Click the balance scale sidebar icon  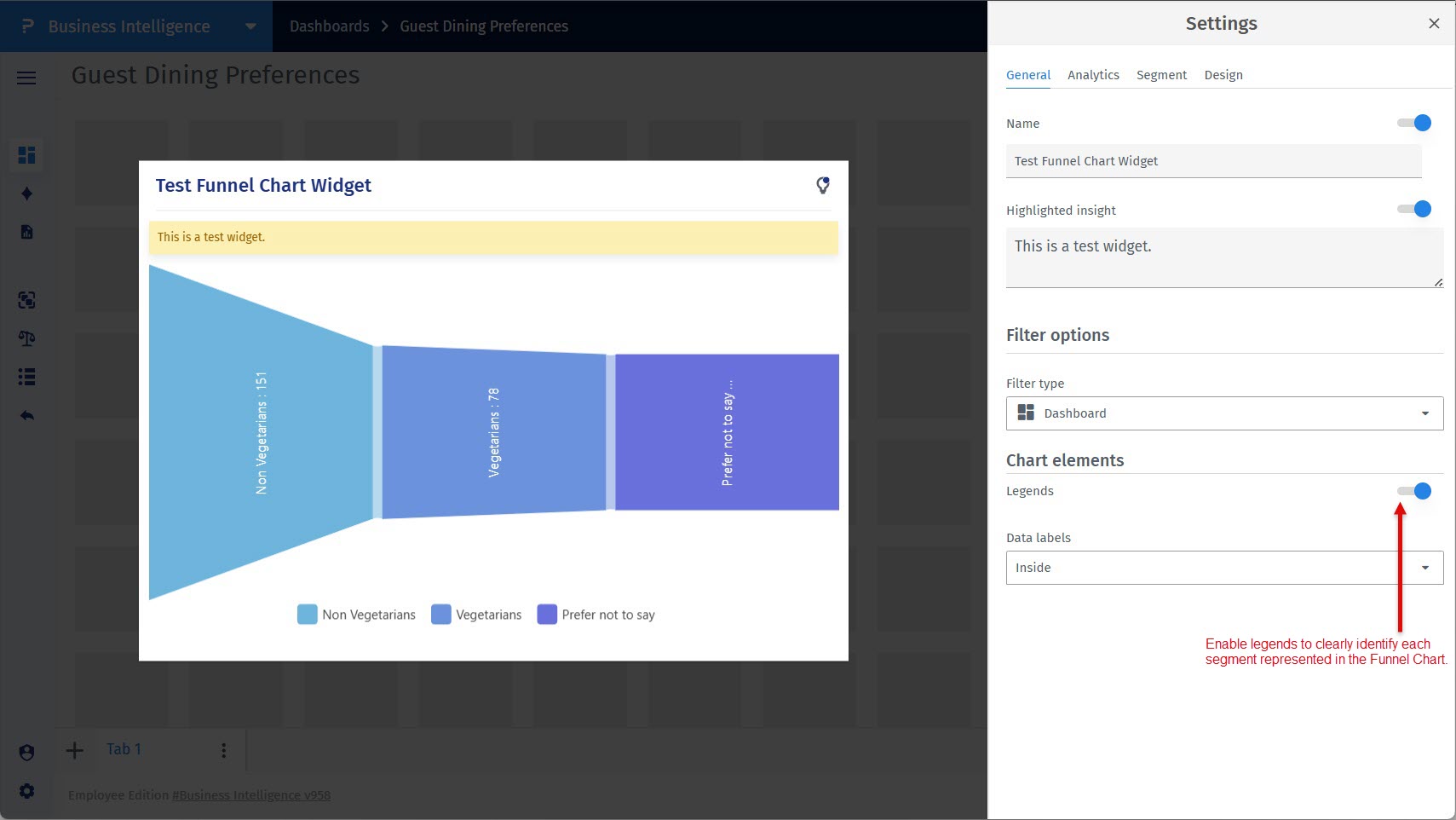click(27, 338)
